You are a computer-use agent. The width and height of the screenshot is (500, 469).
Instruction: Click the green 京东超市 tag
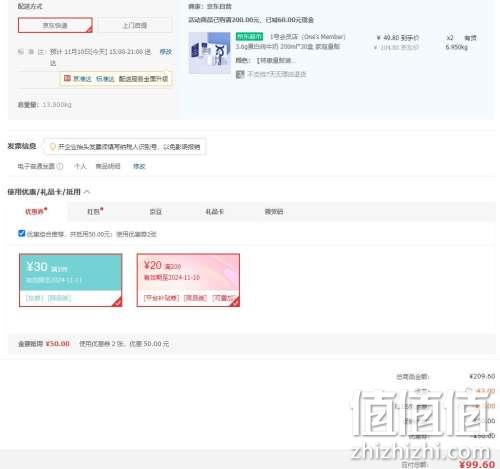click(249, 36)
